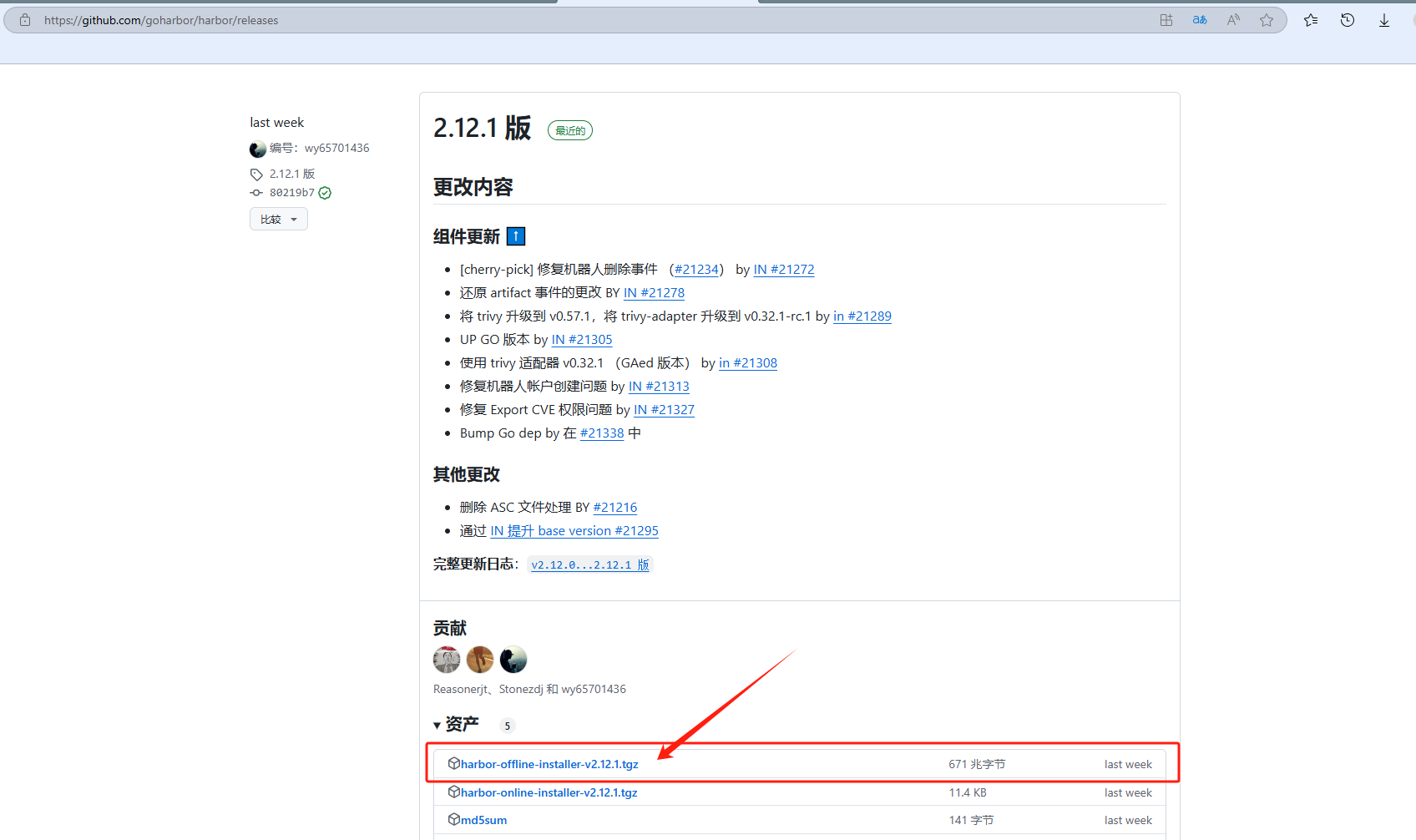Download the md5sum file

point(484,820)
